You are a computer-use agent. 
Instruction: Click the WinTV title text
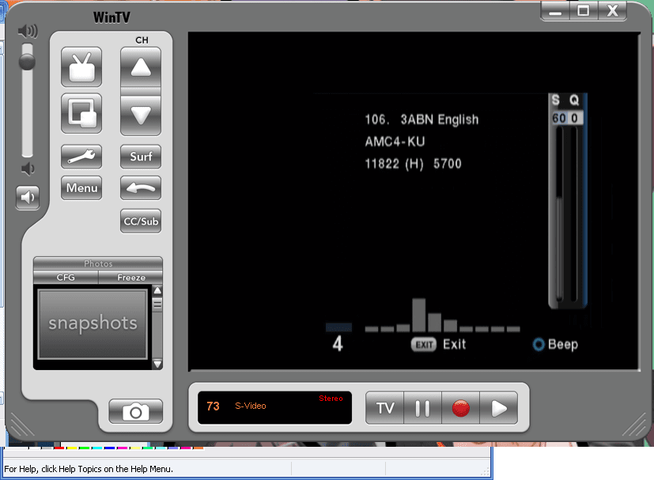click(x=111, y=18)
